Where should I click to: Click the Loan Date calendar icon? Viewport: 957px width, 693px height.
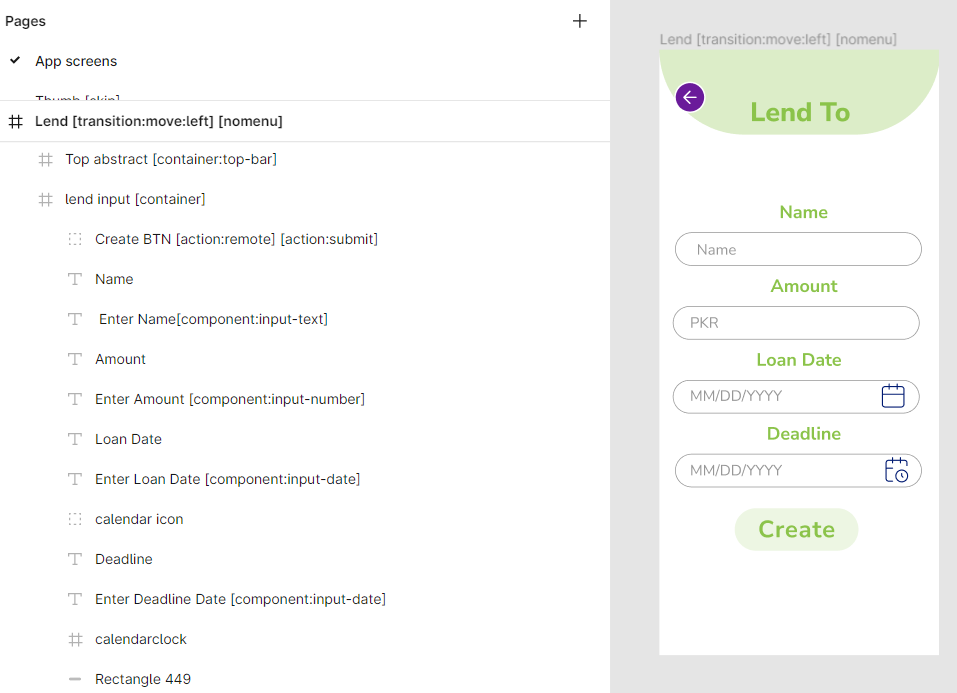893,396
